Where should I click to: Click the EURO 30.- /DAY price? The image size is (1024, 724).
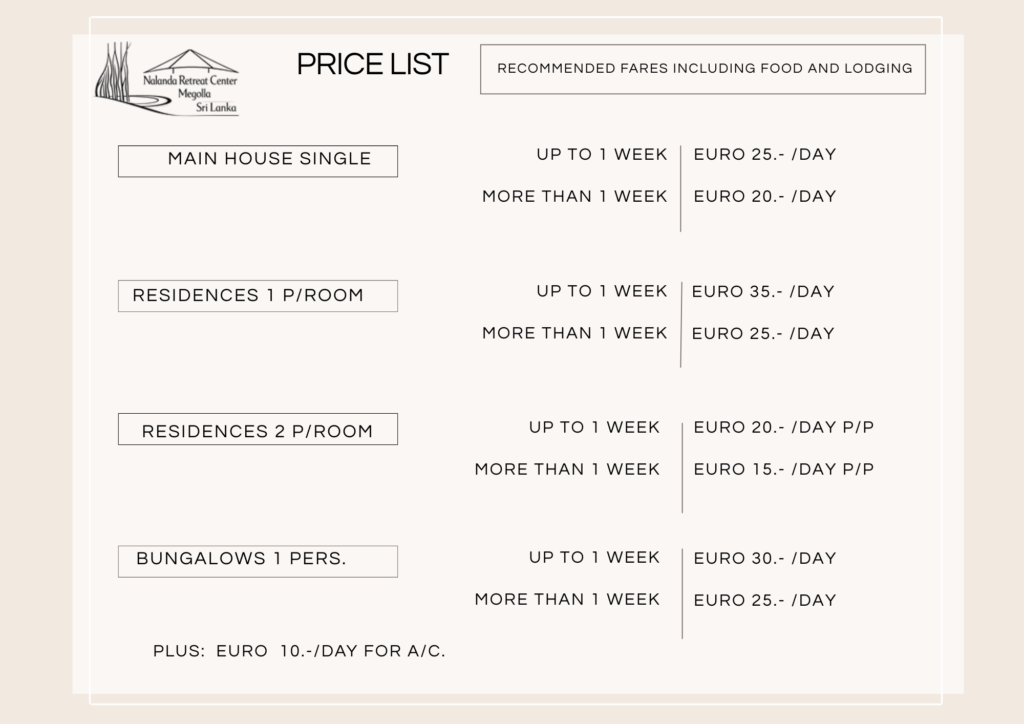[x=764, y=559]
